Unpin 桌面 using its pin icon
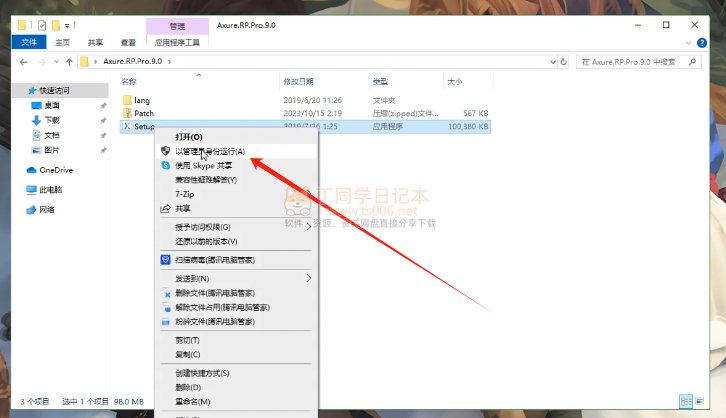The height and width of the screenshot is (418, 726). [103, 106]
